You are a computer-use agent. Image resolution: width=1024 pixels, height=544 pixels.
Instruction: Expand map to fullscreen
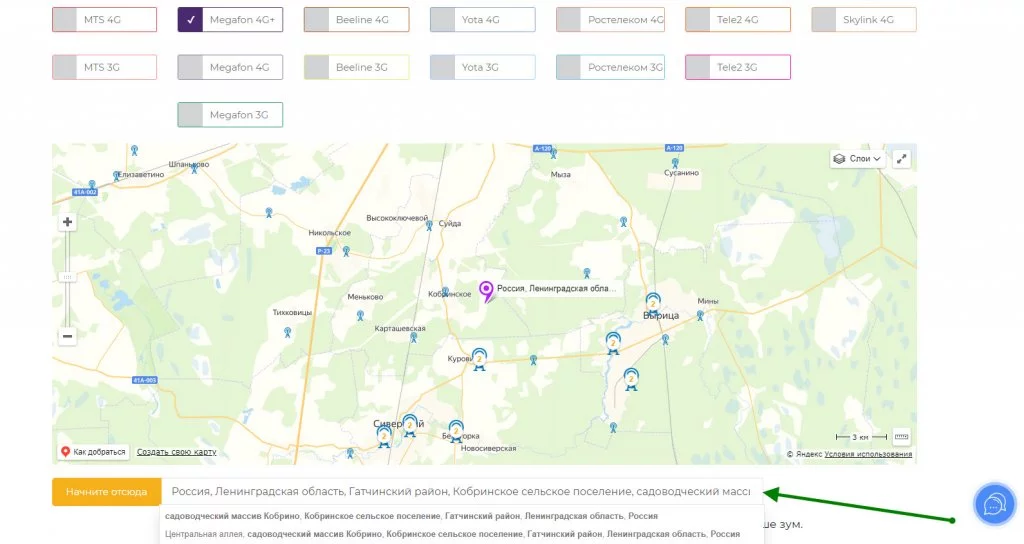(901, 159)
